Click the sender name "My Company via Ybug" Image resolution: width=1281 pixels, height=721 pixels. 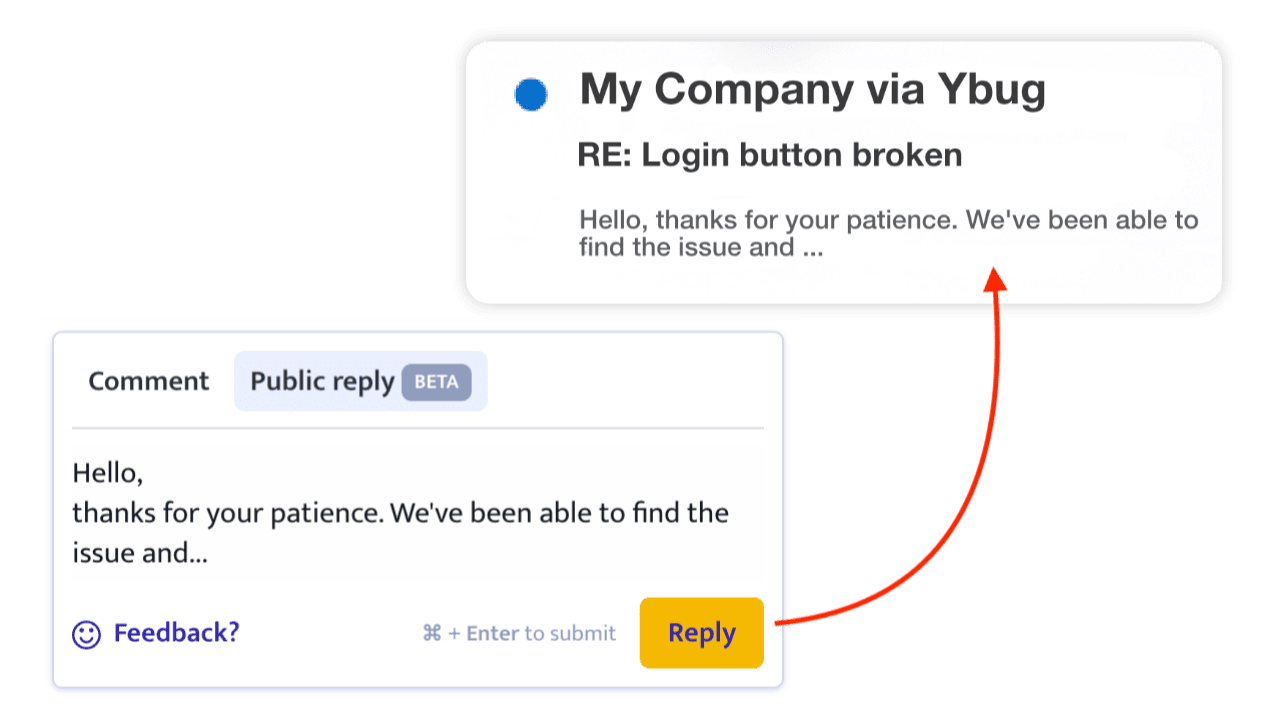(812, 90)
